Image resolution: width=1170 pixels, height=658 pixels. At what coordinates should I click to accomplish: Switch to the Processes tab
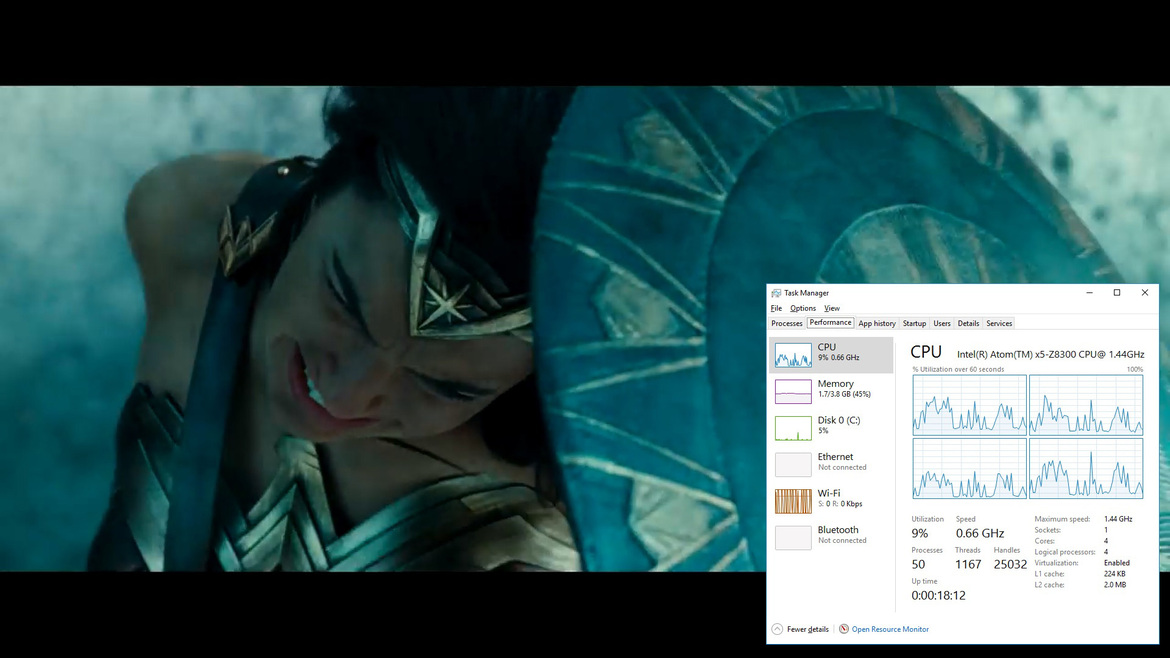coord(786,324)
